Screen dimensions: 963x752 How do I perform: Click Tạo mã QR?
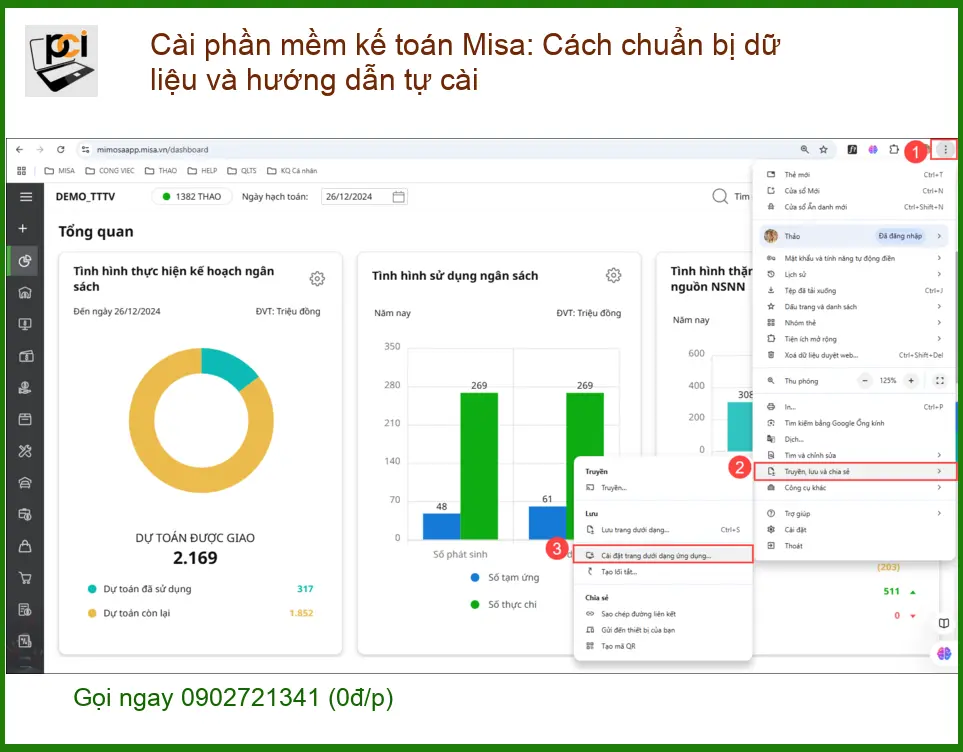pyautogui.click(x=663, y=646)
